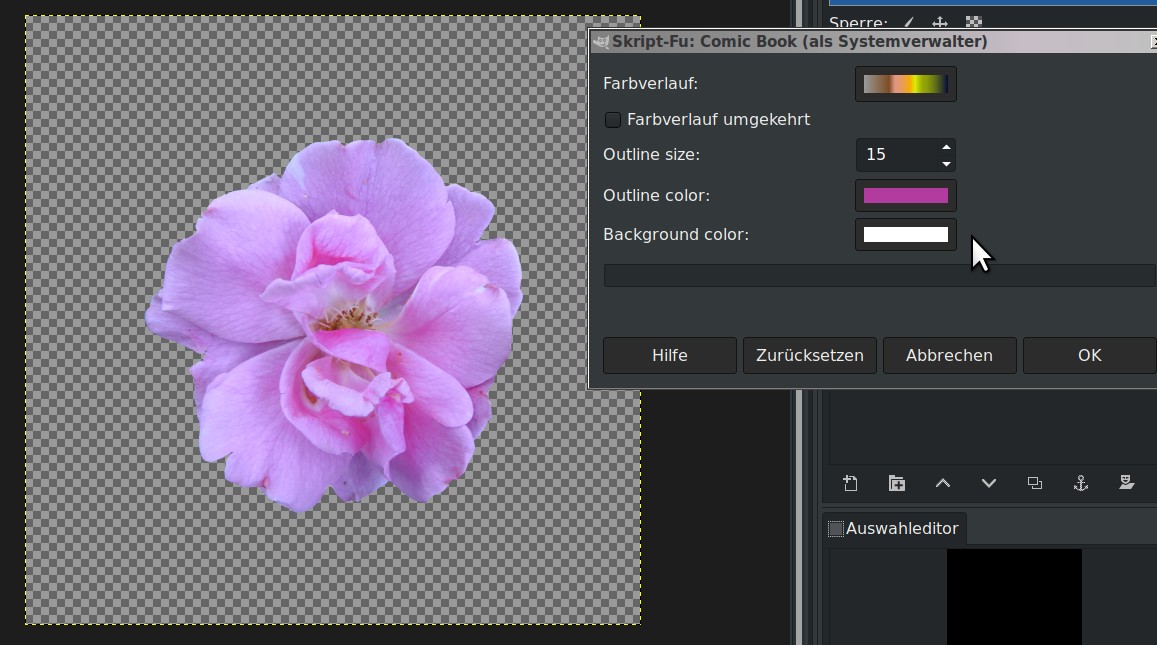Click the new layer group icon
The image size is (1157, 645).
(x=897, y=483)
